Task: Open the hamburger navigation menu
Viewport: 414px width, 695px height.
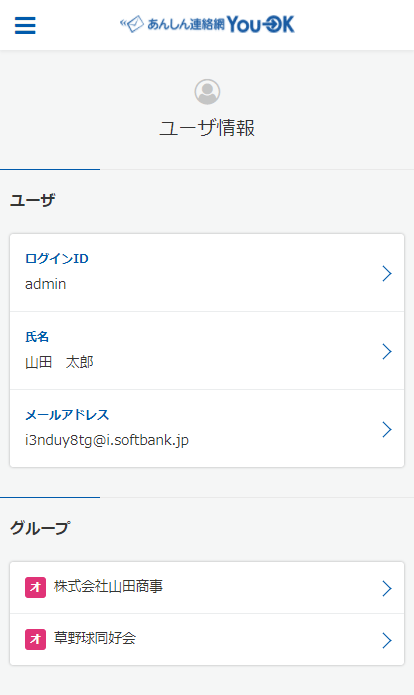Action: (x=25, y=25)
